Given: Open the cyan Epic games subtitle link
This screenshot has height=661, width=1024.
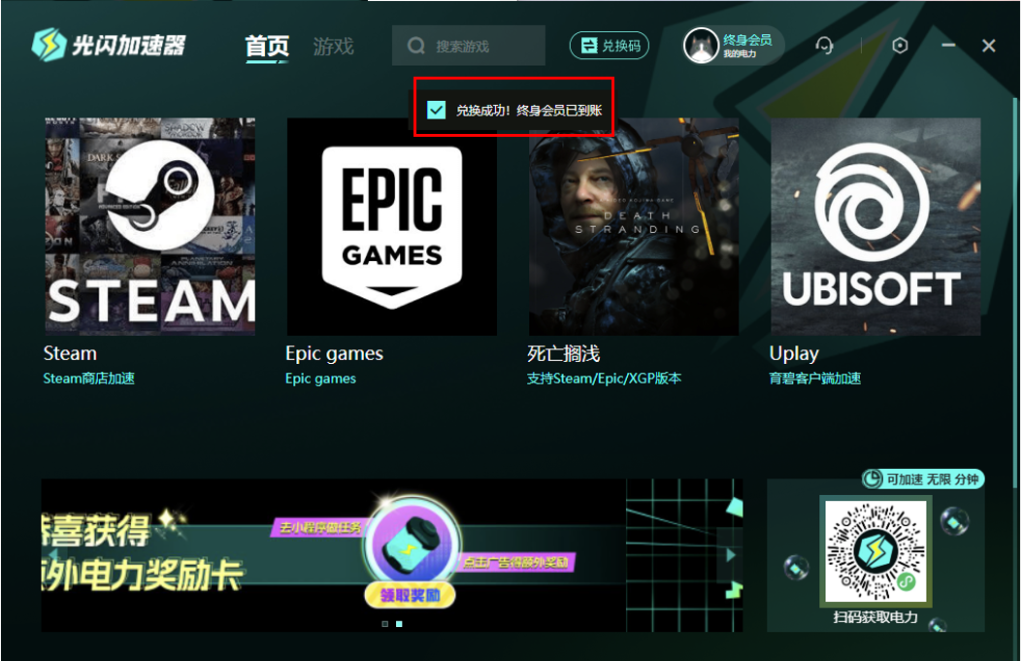Looking at the screenshot, I should (321, 379).
